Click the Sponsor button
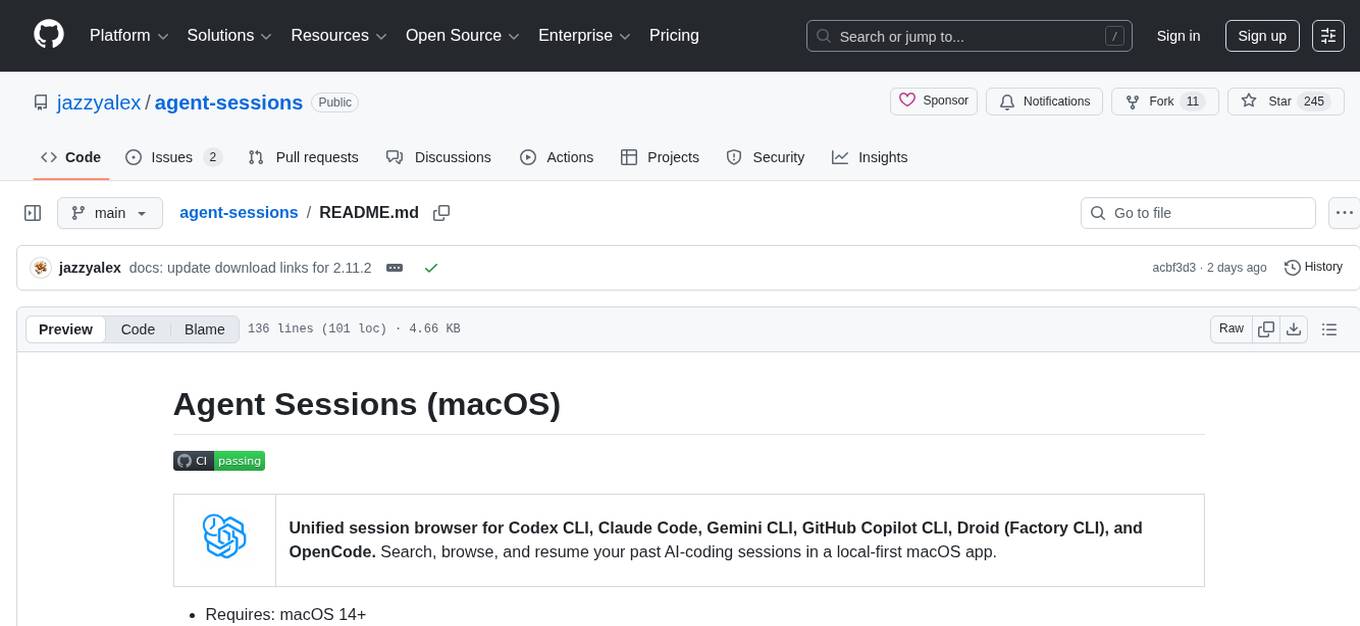1360x626 pixels. coord(934,101)
